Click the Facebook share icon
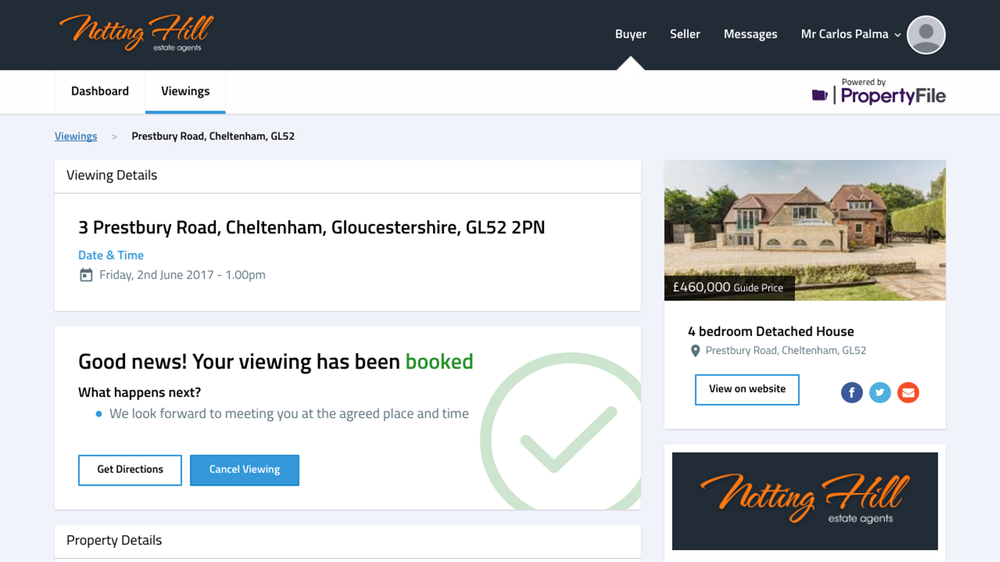 (851, 393)
